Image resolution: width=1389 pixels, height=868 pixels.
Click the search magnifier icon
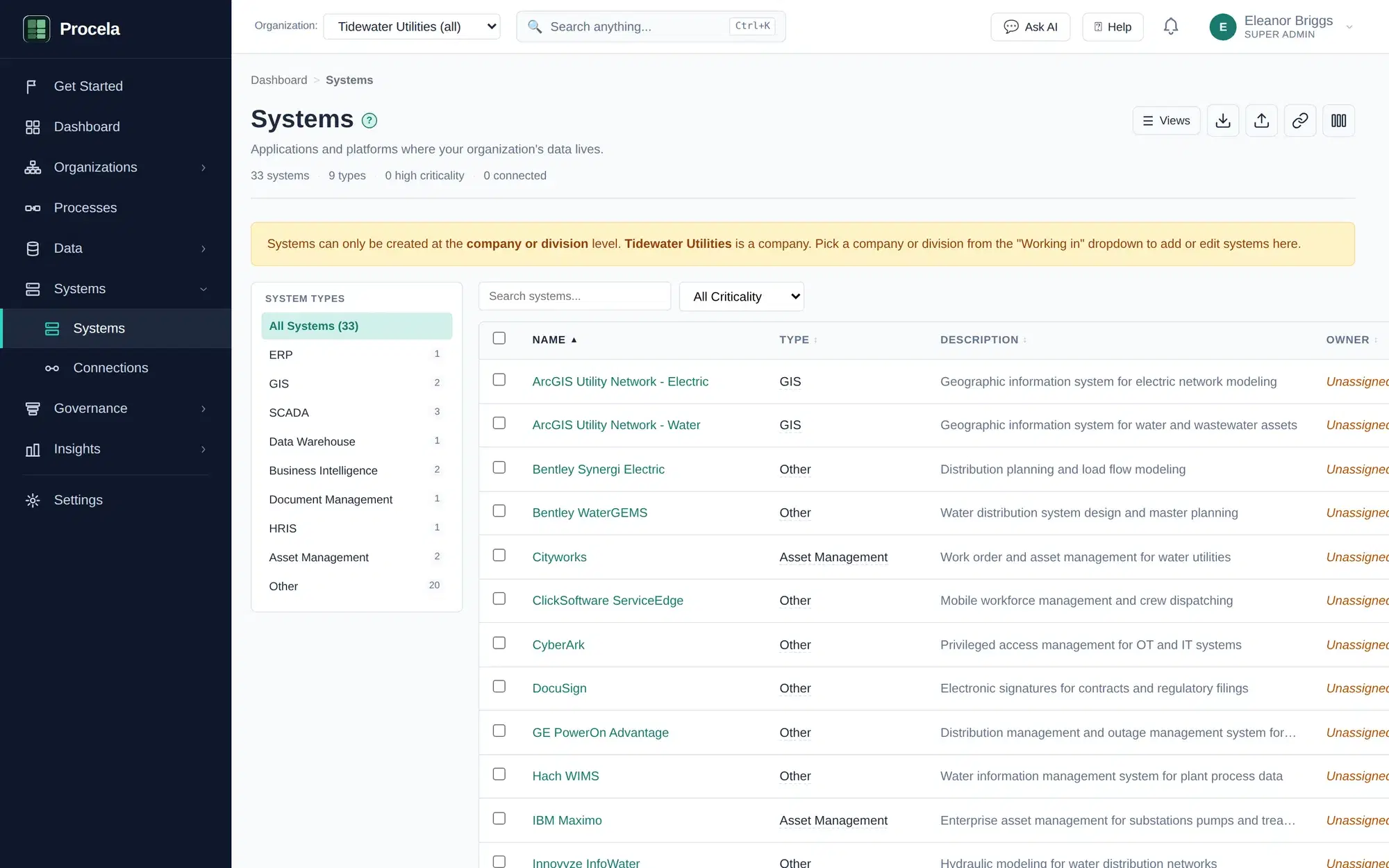[534, 26]
